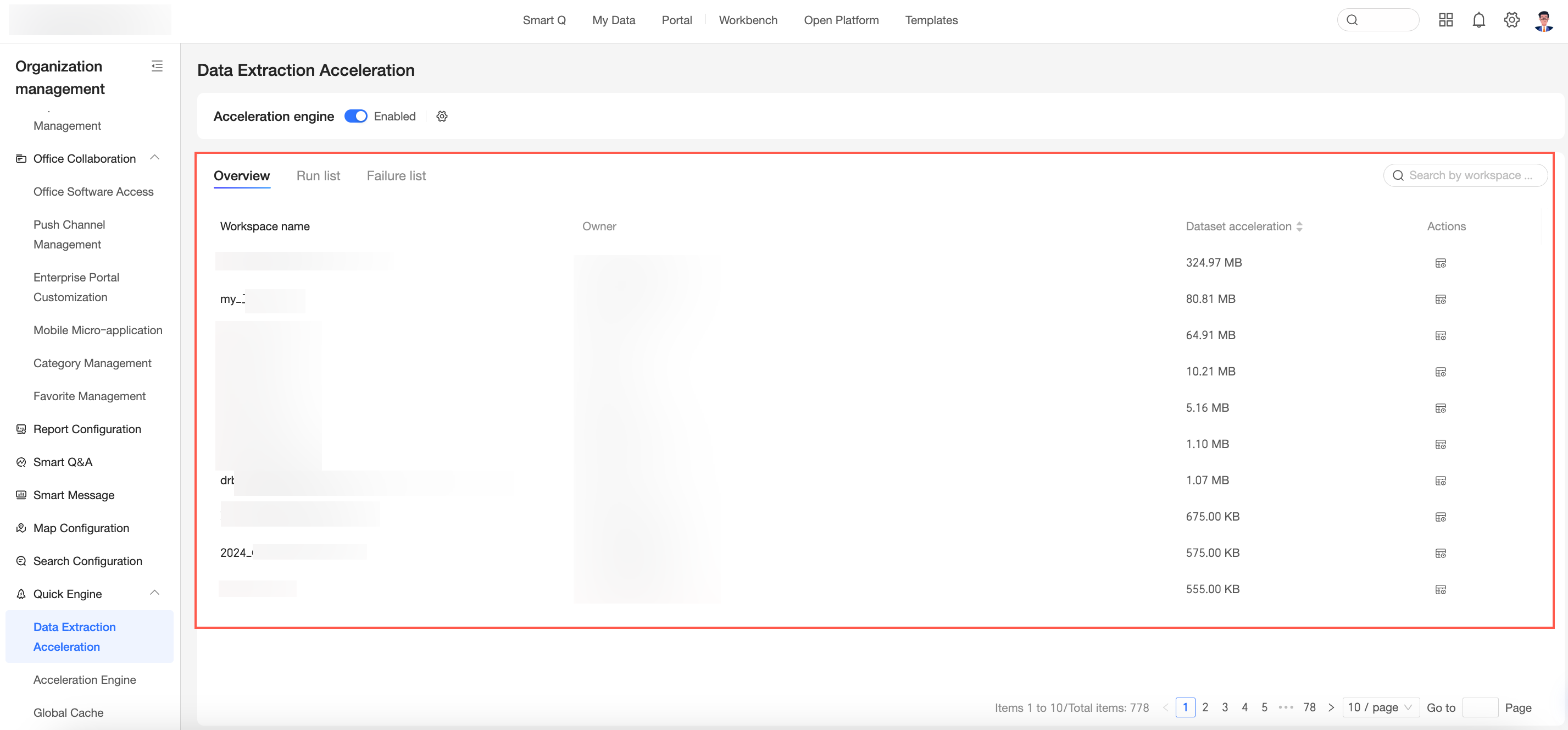Screen dimensions: 1568x730
Task: Go to page 78 in pagination
Action: click(1309, 707)
